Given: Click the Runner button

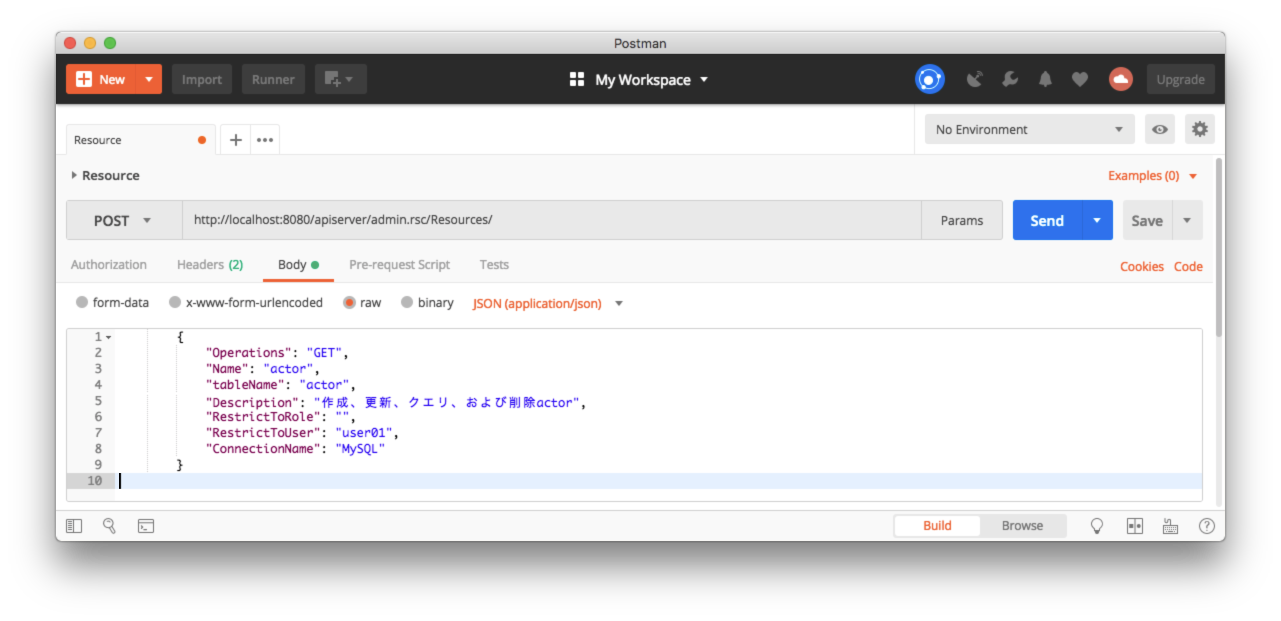Looking at the screenshot, I should click(x=273, y=79).
